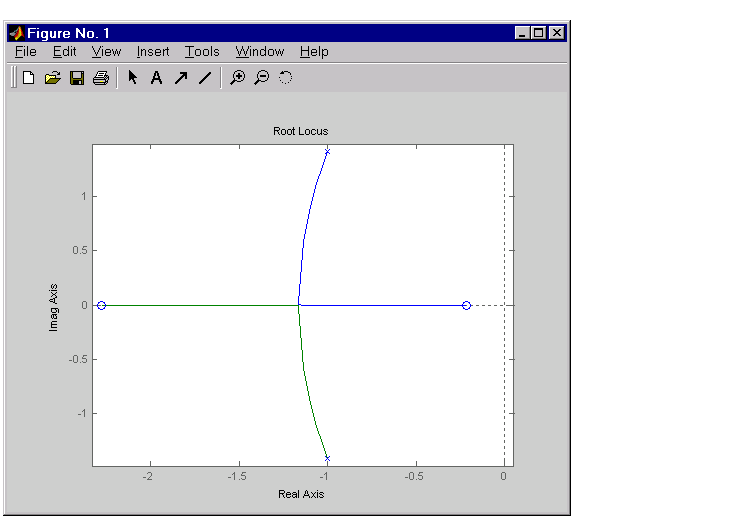Expand the Tools menu
The height and width of the screenshot is (522, 750).
coord(202,52)
